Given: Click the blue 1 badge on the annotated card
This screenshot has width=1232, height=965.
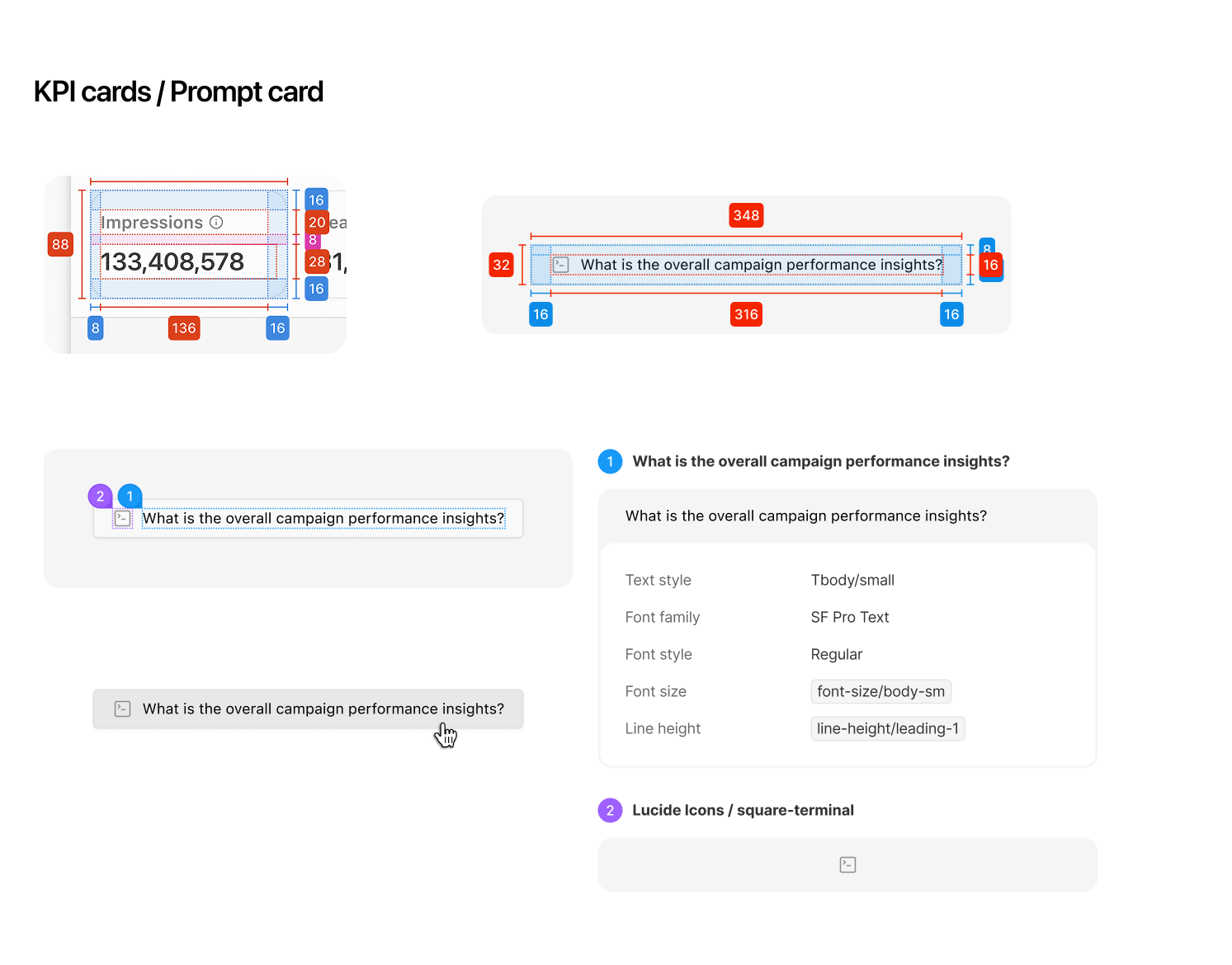Looking at the screenshot, I should point(130,496).
